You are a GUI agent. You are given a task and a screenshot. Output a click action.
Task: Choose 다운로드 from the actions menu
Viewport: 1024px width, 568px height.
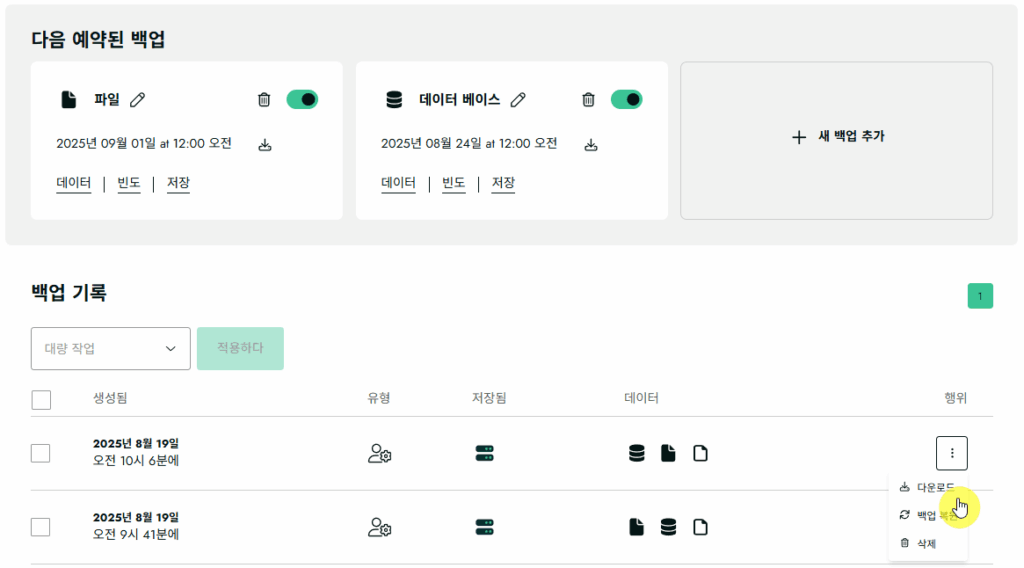927,487
